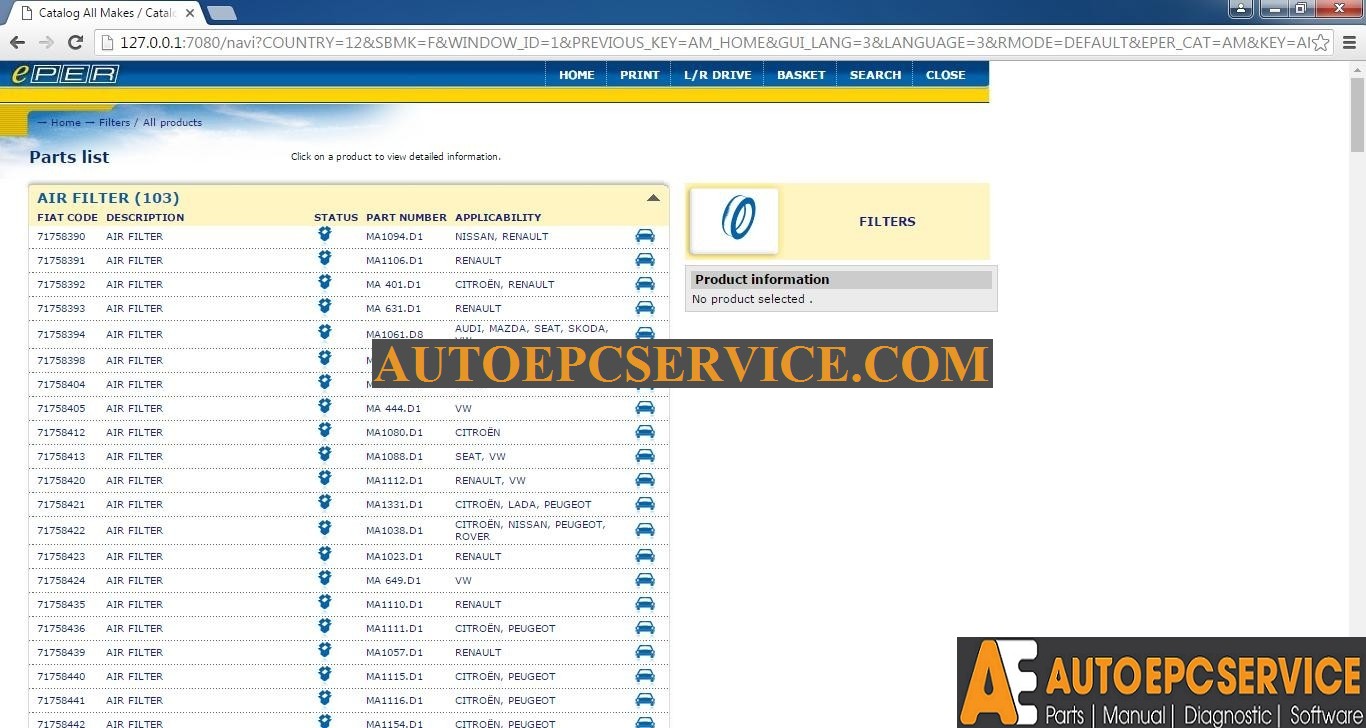Click the back navigation arrow

pos(17,42)
